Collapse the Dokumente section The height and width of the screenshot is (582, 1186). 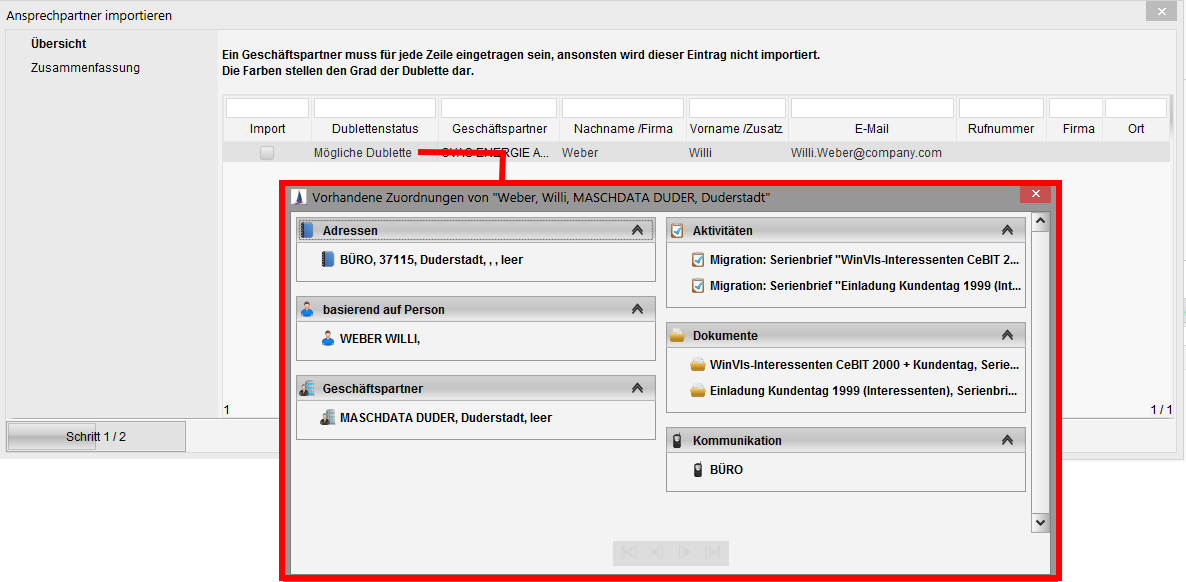click(x=1007, y=336)
